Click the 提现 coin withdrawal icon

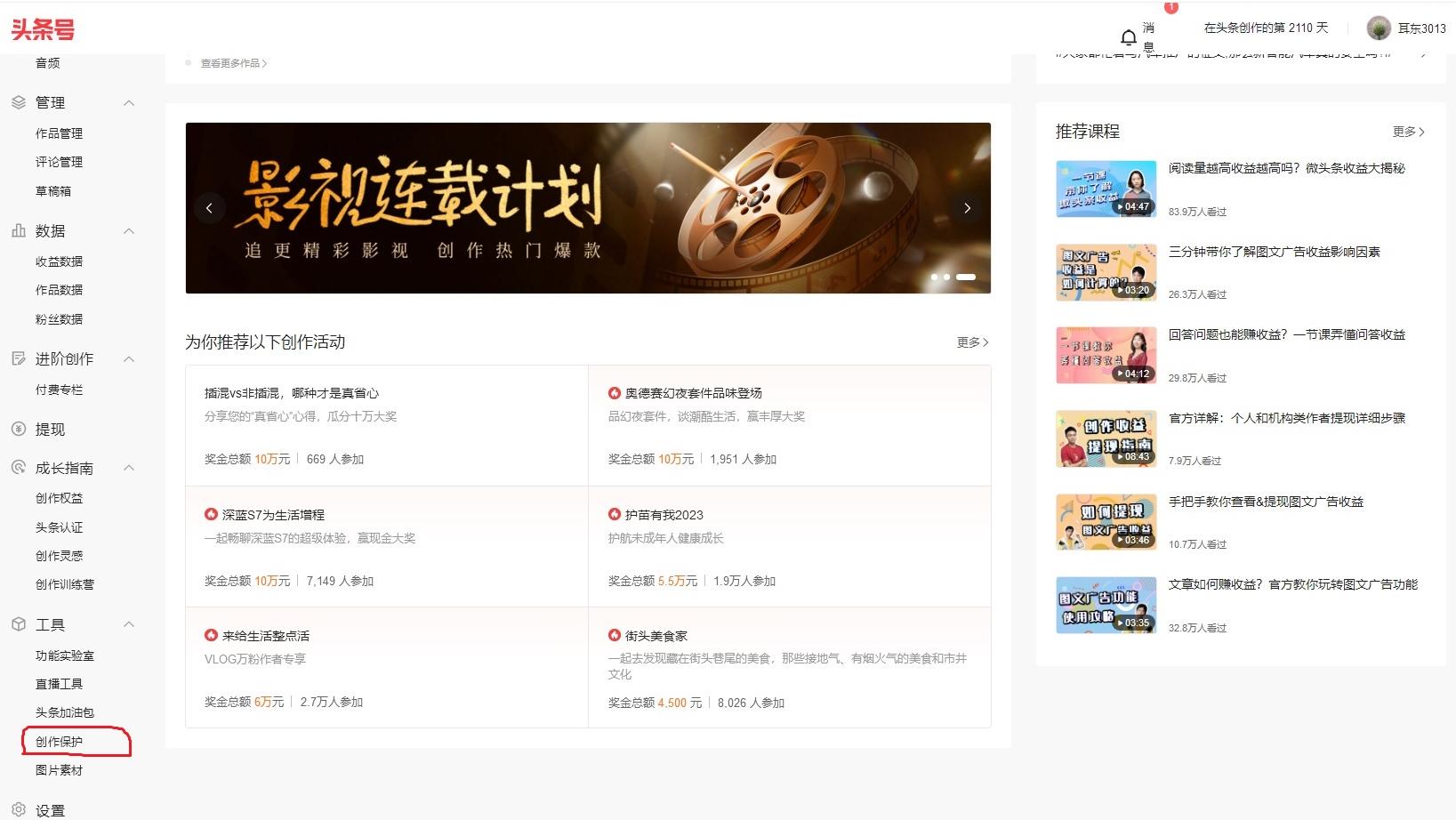17,429
